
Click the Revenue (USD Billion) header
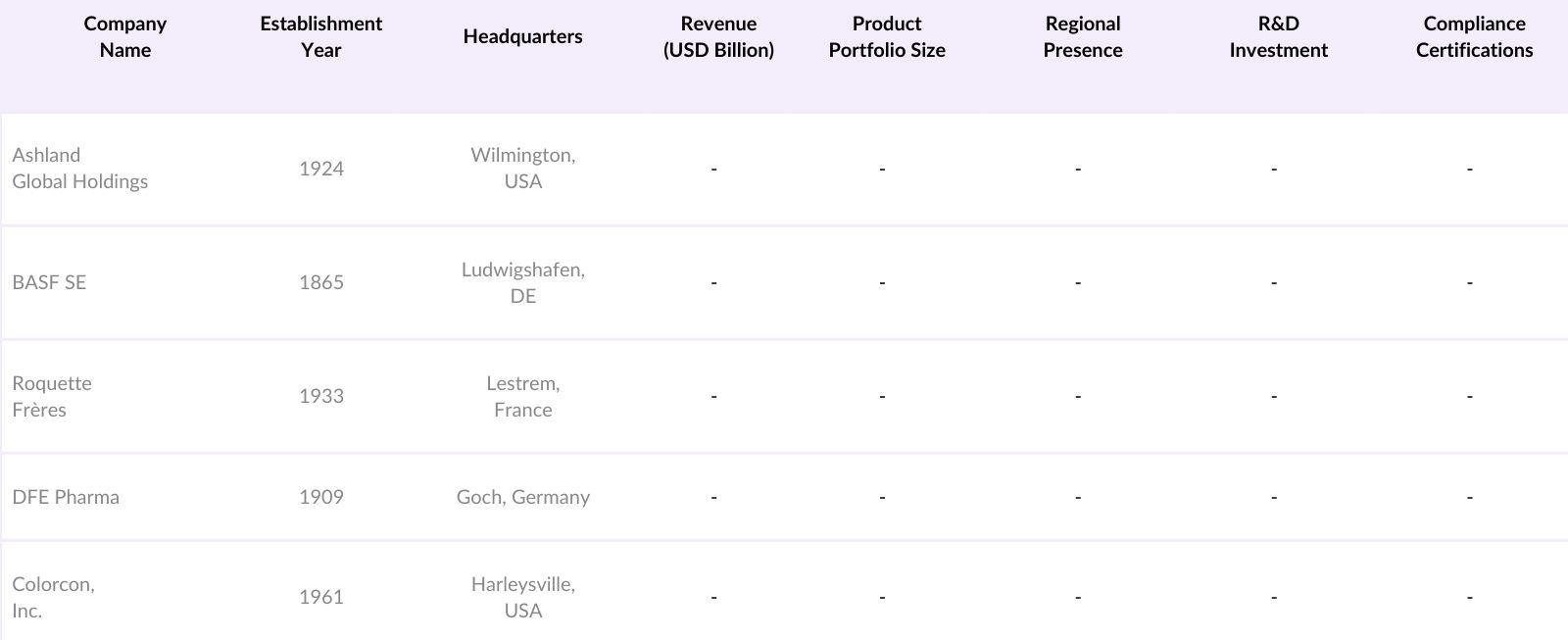[718, 37]
